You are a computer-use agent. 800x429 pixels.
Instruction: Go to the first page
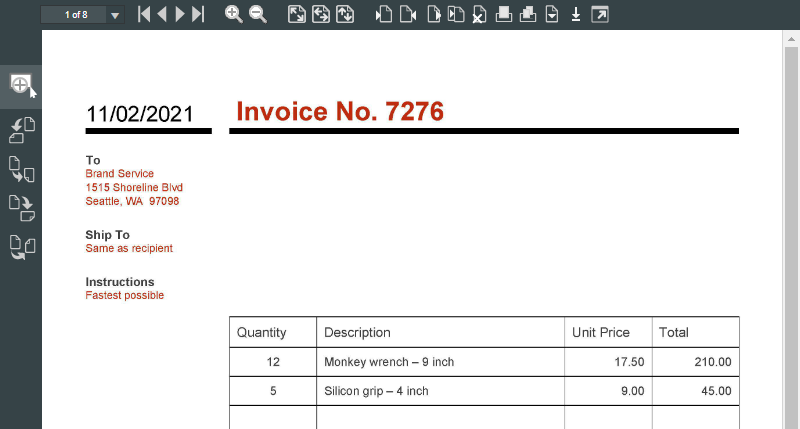pyautogui.click(x=144, y=14)
